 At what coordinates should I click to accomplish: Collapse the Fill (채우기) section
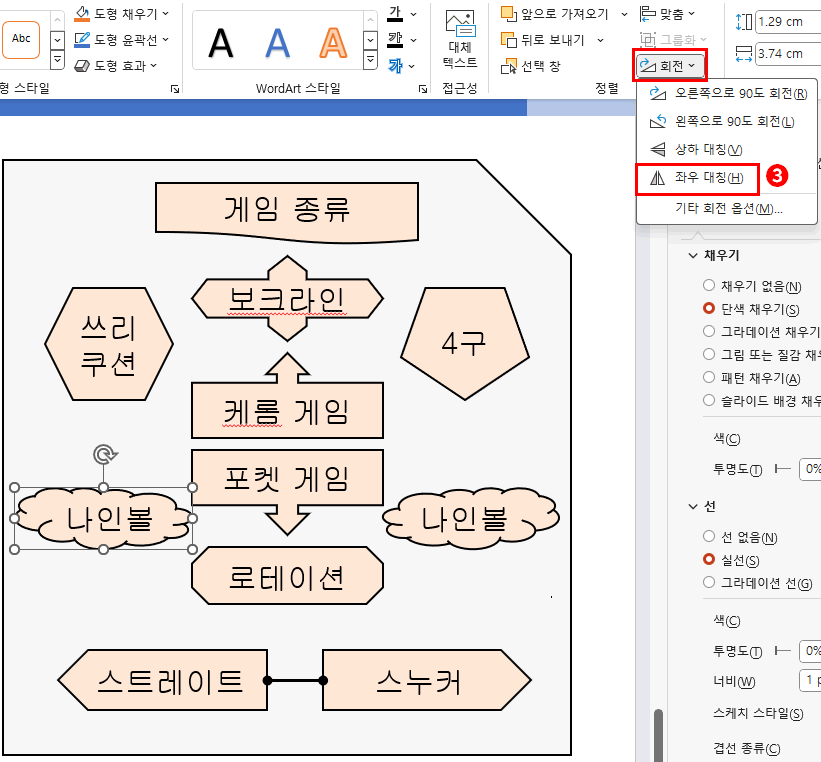pyautogui.click(x=693, y=256)
